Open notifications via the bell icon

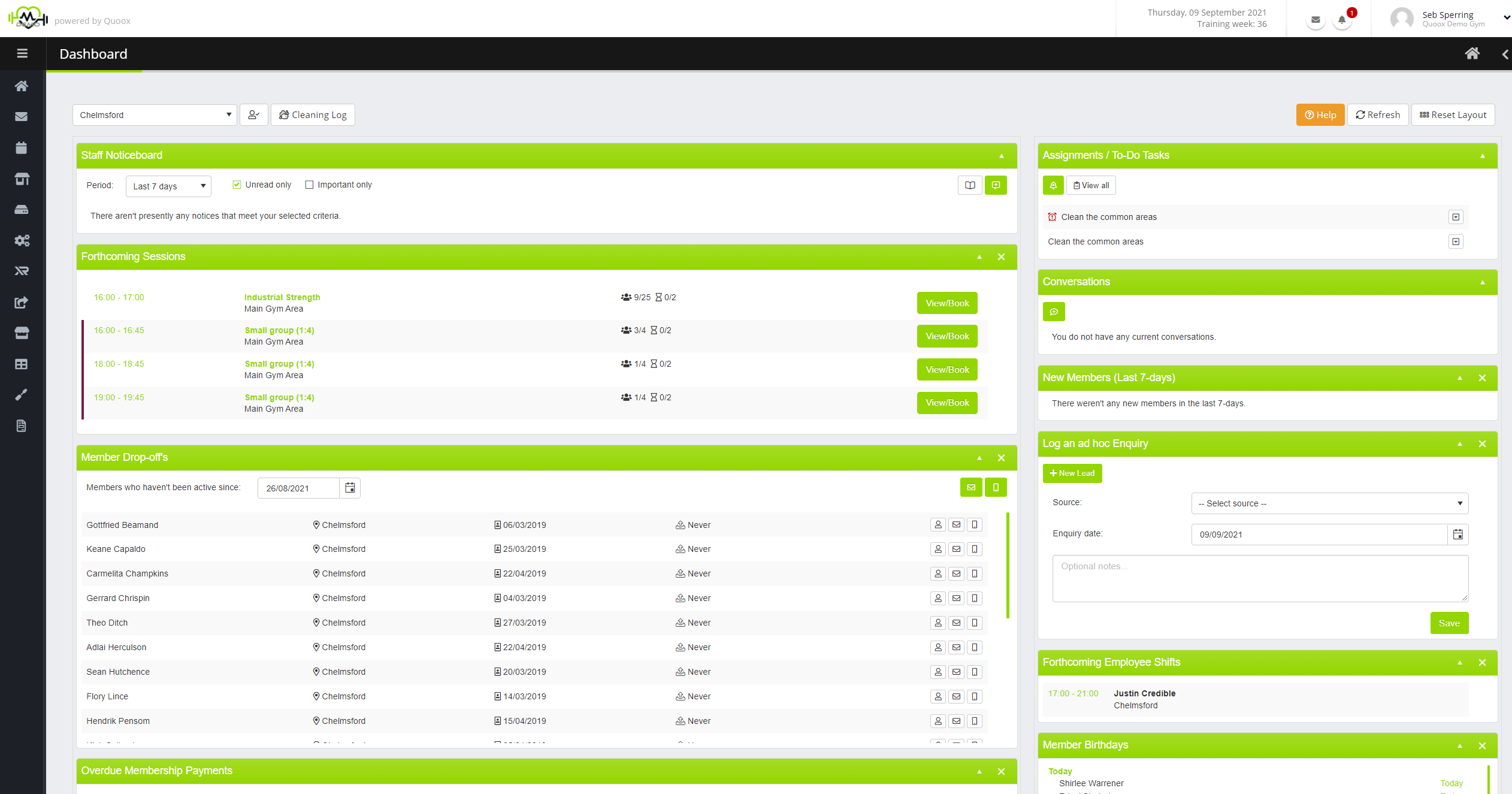click(1341, 20)
